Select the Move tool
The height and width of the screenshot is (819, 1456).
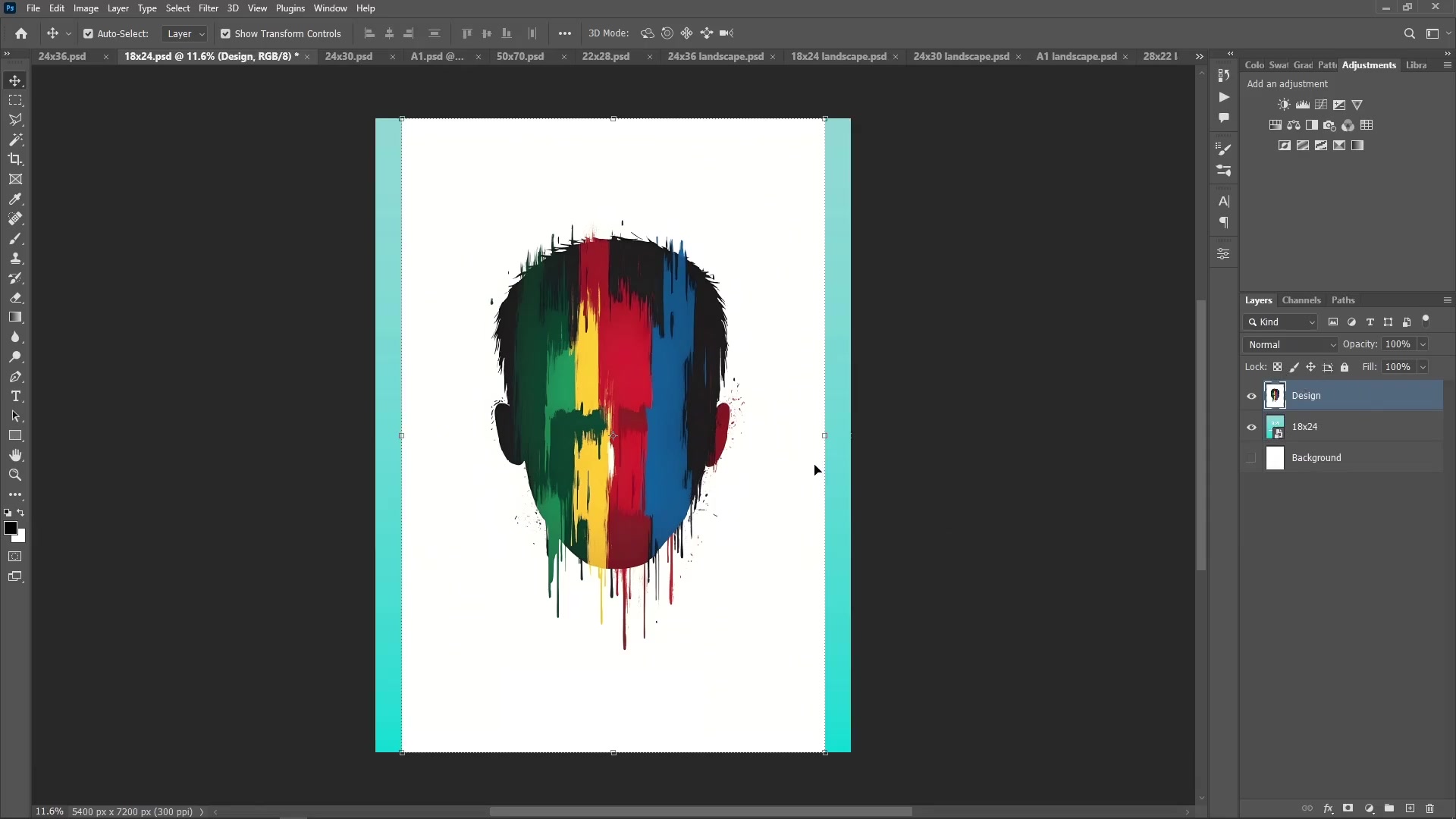tap(15, 80)
